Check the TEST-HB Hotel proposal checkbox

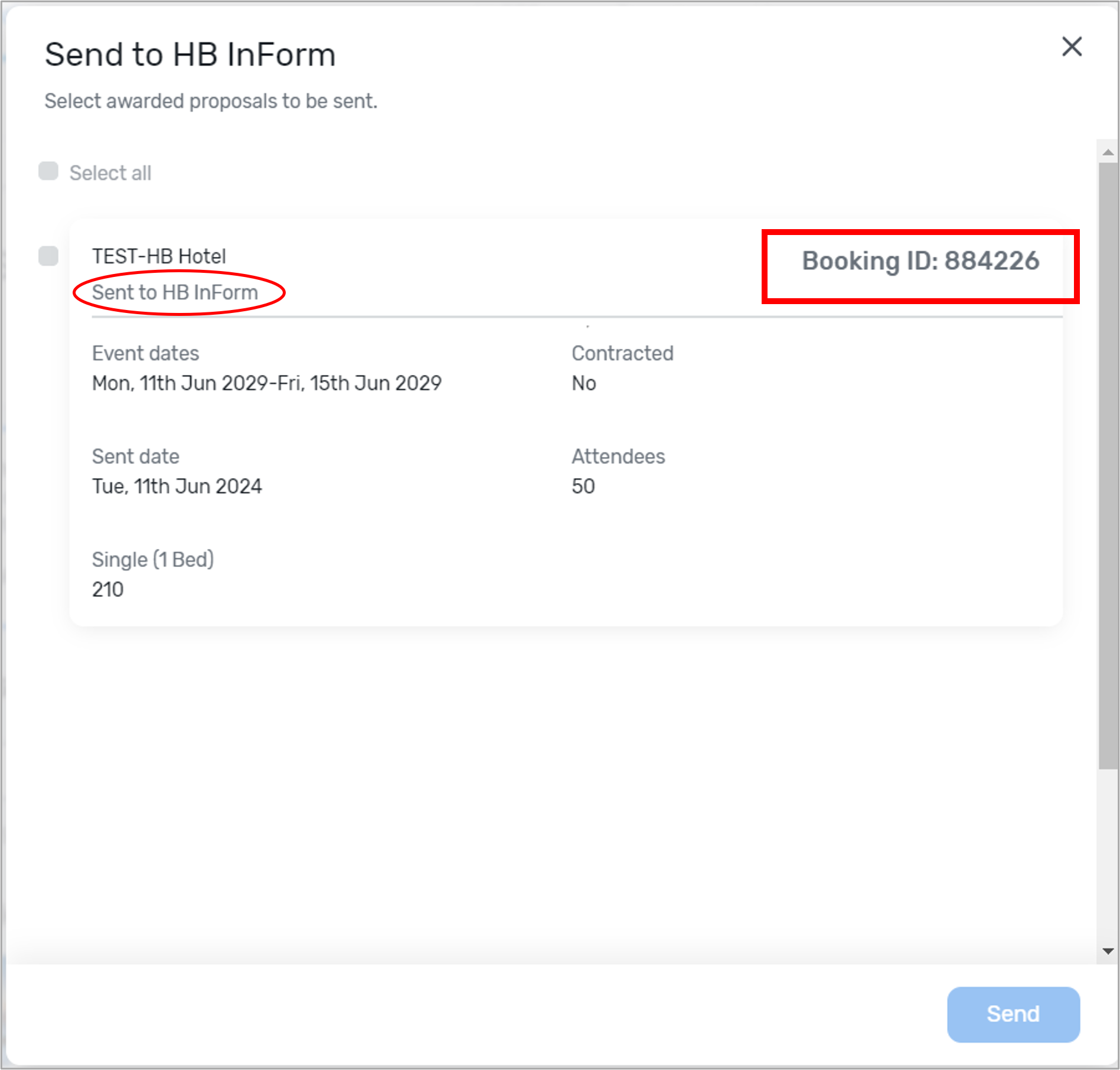[48, 256]
